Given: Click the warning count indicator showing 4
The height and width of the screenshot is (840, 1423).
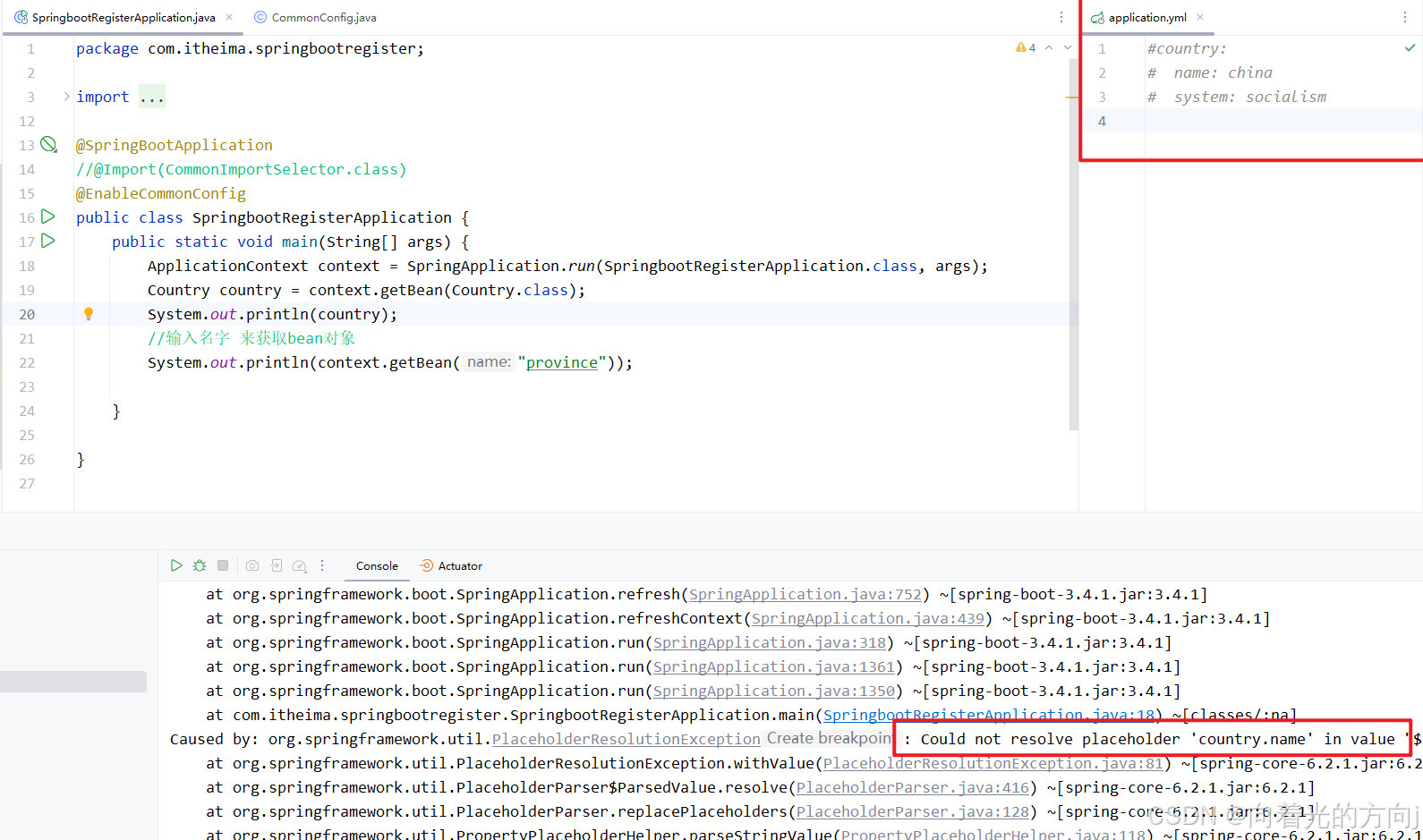Looking at the screenshot, I should (1026, 47).
